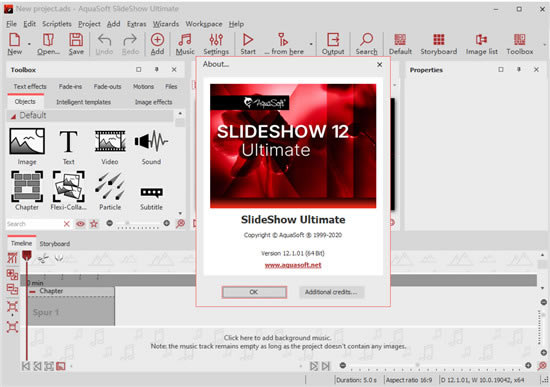Close the About dialog

point(380,65)
